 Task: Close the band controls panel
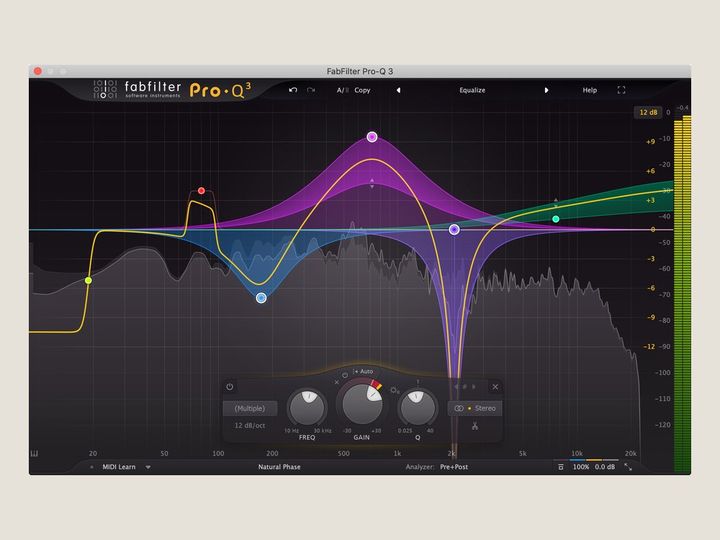click(495, 387)
